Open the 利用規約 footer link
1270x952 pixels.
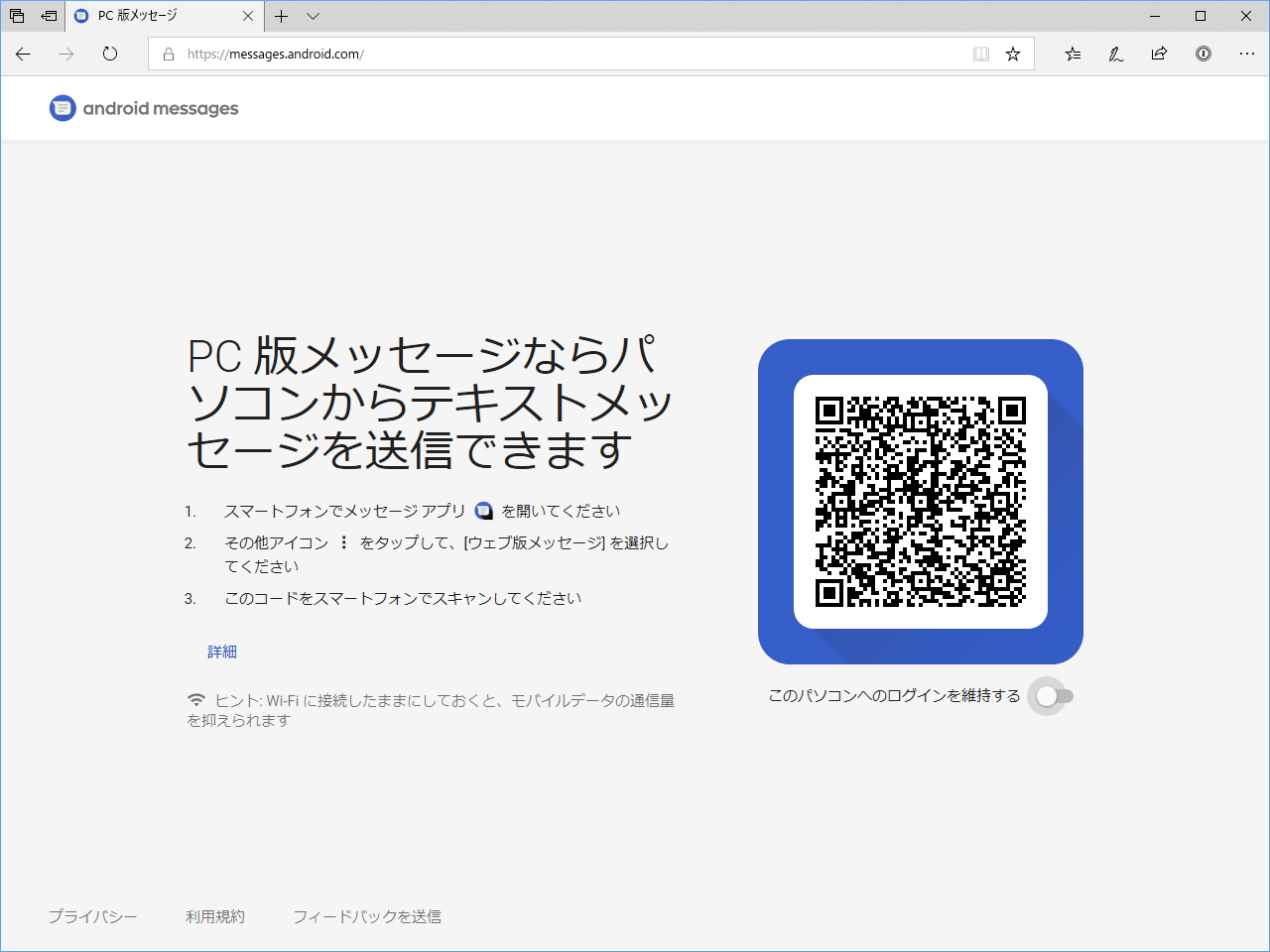point(215,916)
